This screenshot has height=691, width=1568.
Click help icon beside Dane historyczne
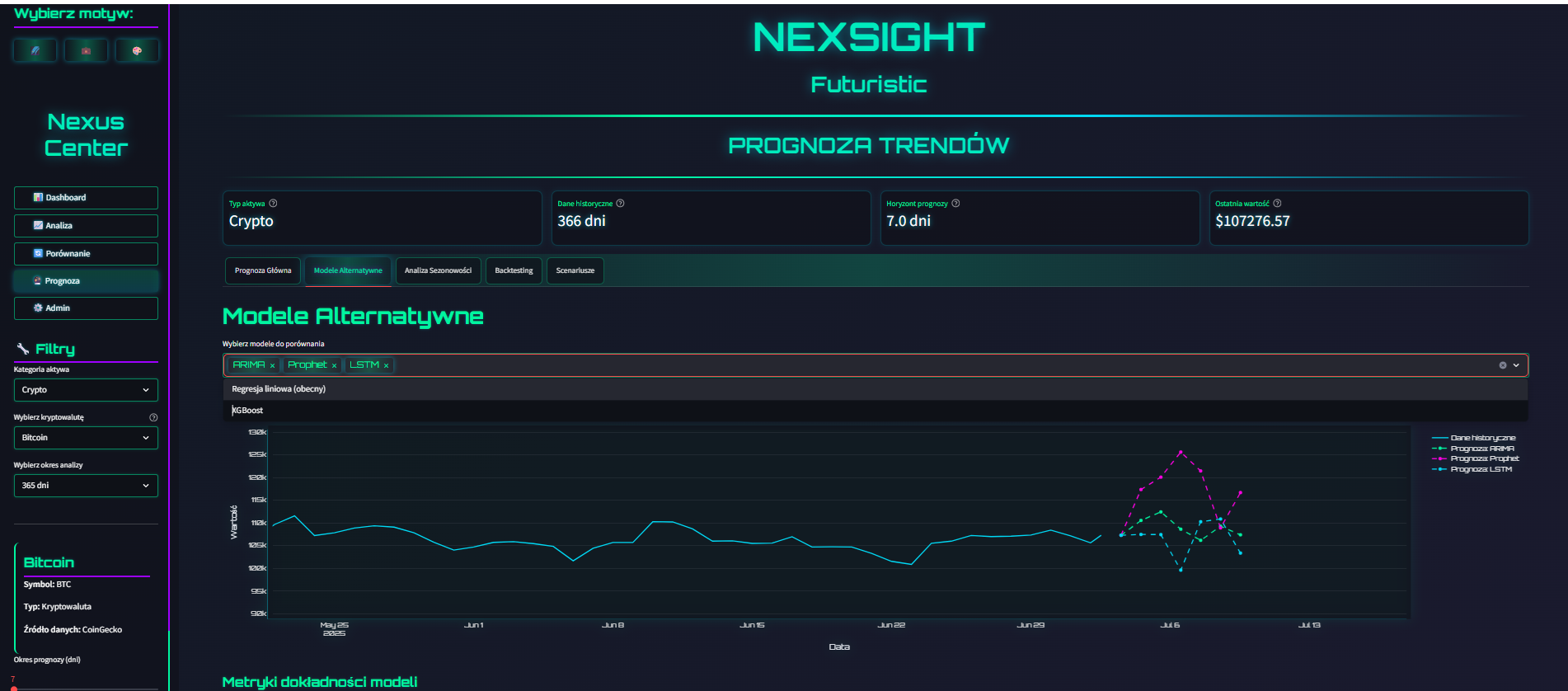[621, 204]
